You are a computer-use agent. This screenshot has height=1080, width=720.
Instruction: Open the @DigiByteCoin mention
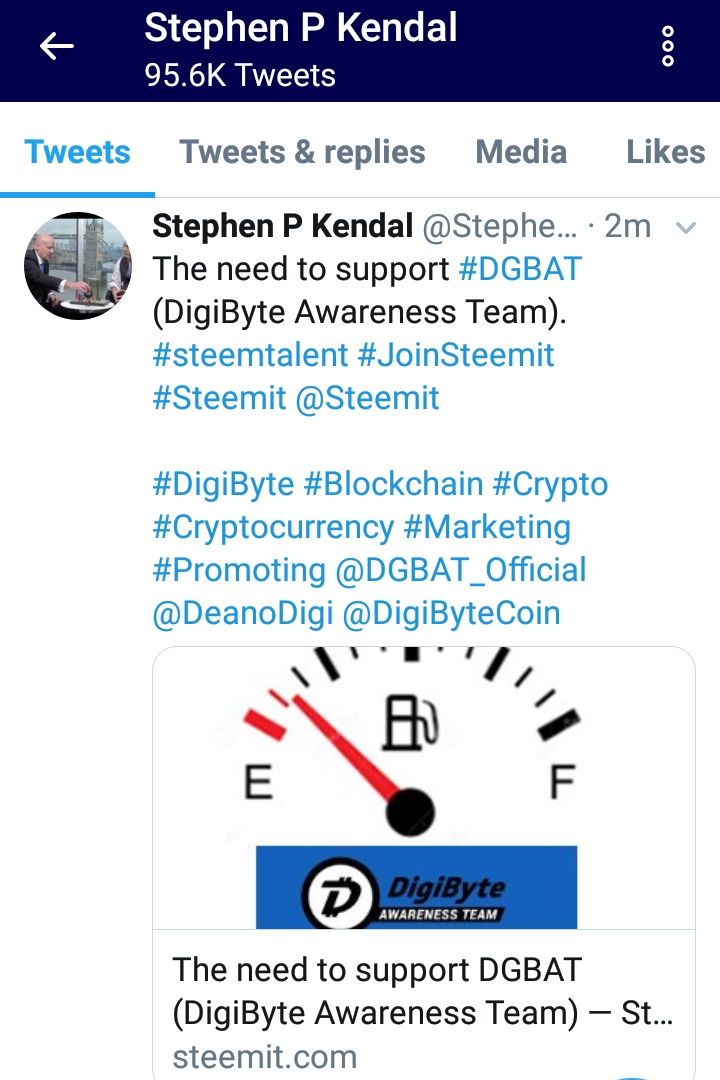coord(451,614)
